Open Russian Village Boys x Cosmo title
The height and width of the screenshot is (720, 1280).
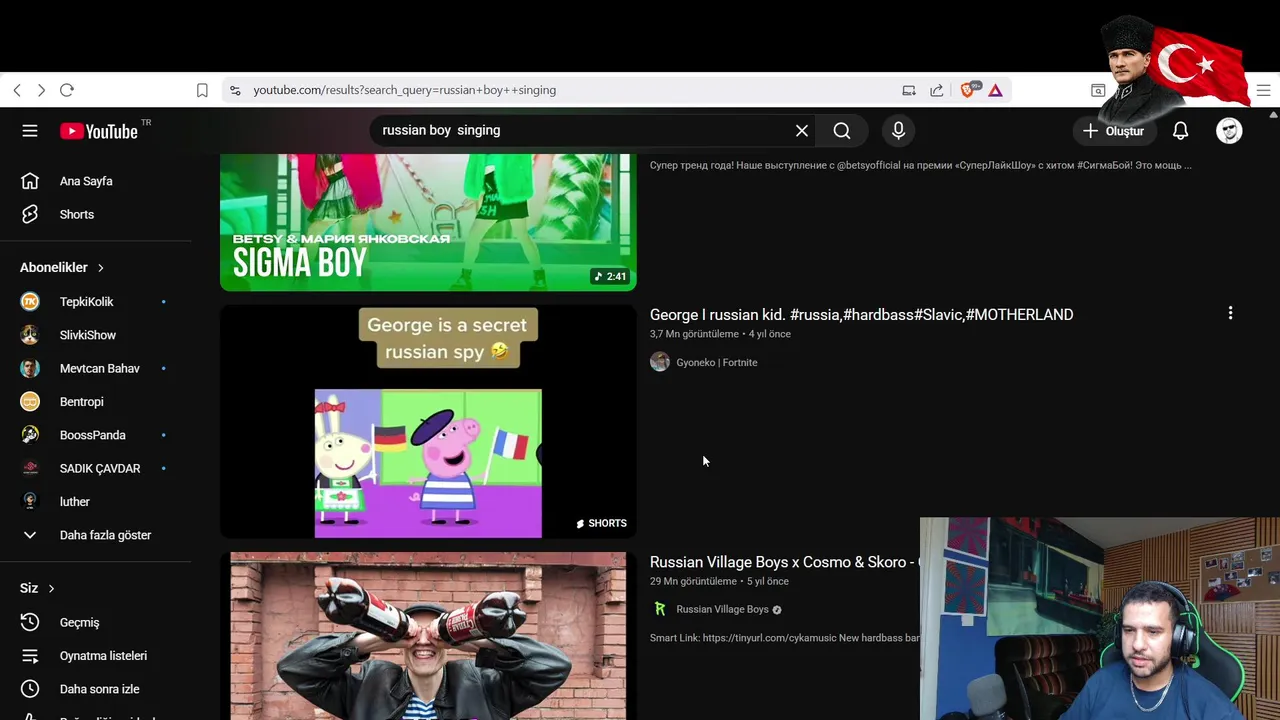point(784,562)
